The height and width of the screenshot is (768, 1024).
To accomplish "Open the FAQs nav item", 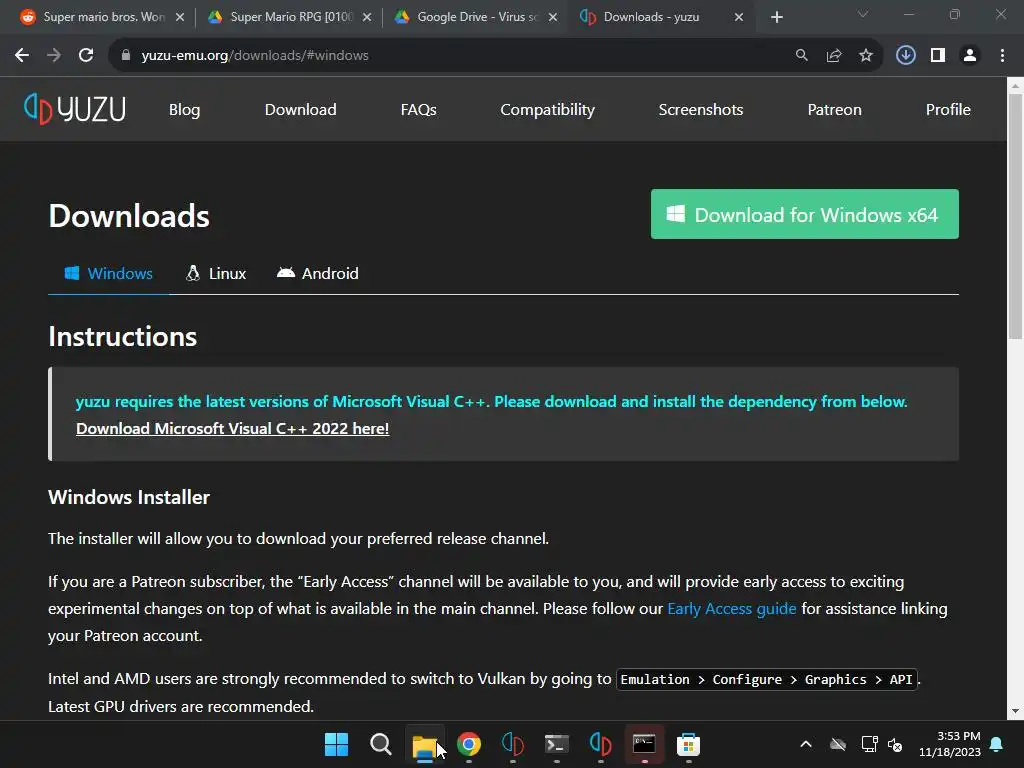I will 419,110.
